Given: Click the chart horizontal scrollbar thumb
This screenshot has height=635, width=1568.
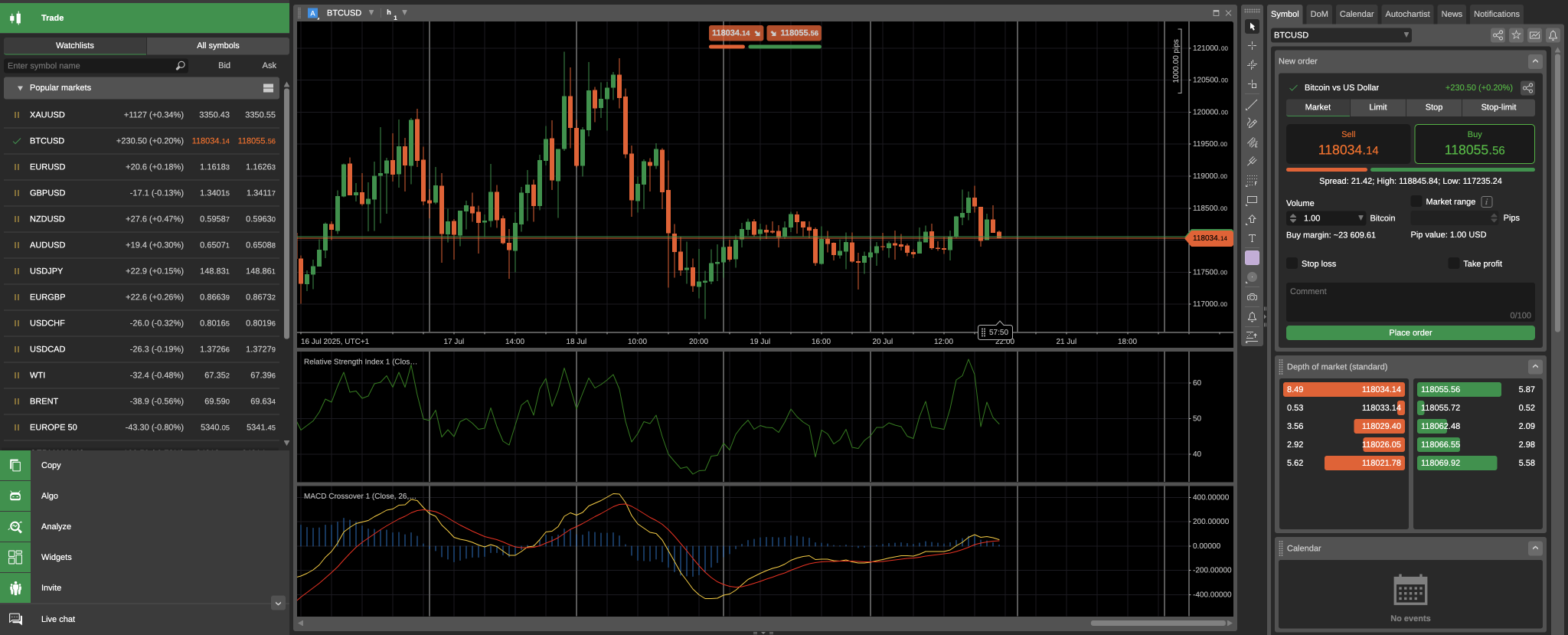Looking at the screenshot, I should click(1158, 623).
